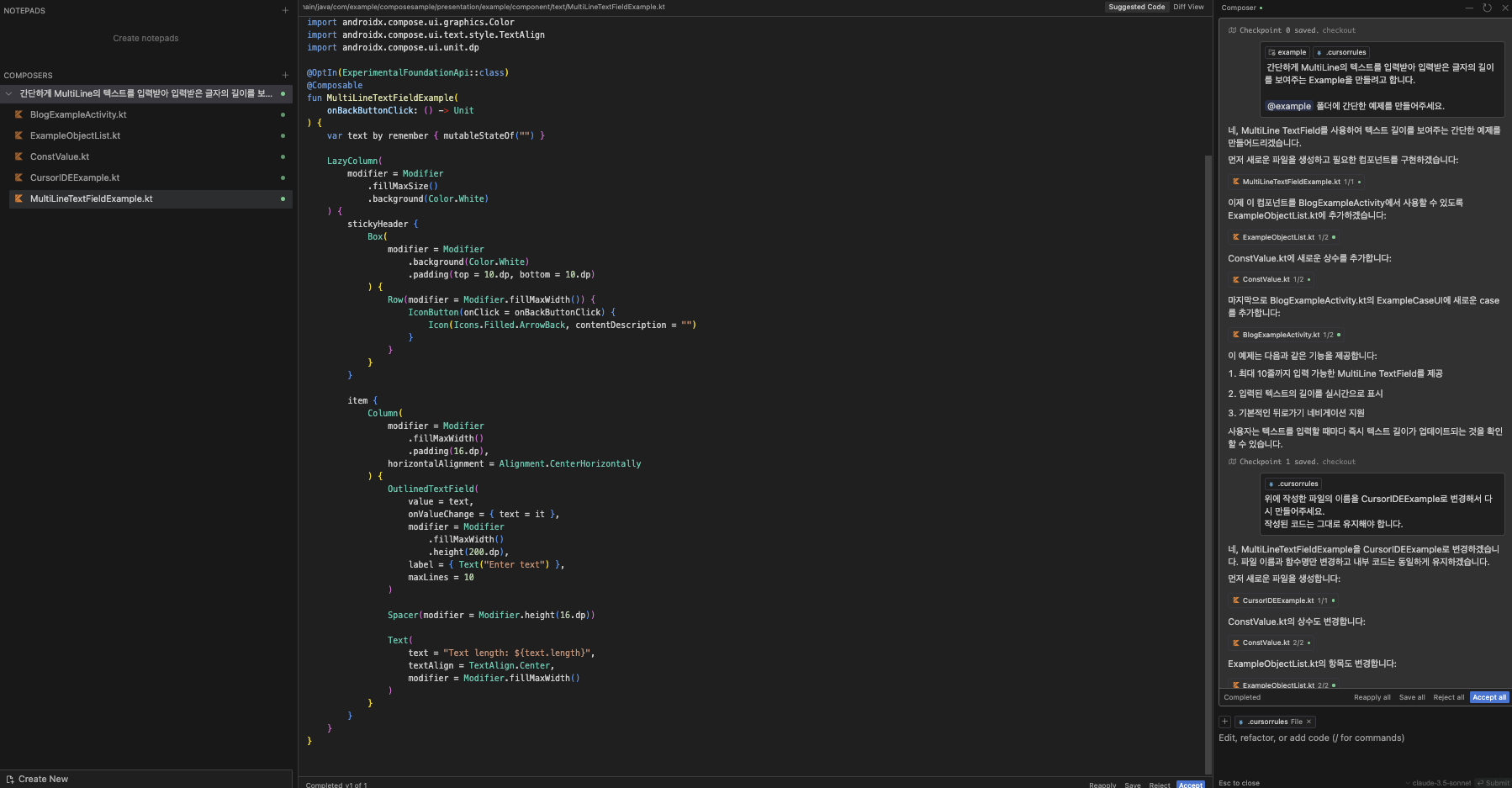Switch to the Suggested Code view
The height and width of the screenshot is (788, 1512).
pyautogui.click(x=1136, y=7)
